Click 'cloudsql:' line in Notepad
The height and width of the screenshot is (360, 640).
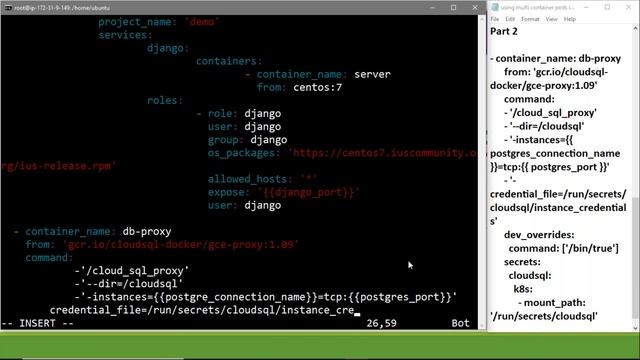[x=530, y=276]
